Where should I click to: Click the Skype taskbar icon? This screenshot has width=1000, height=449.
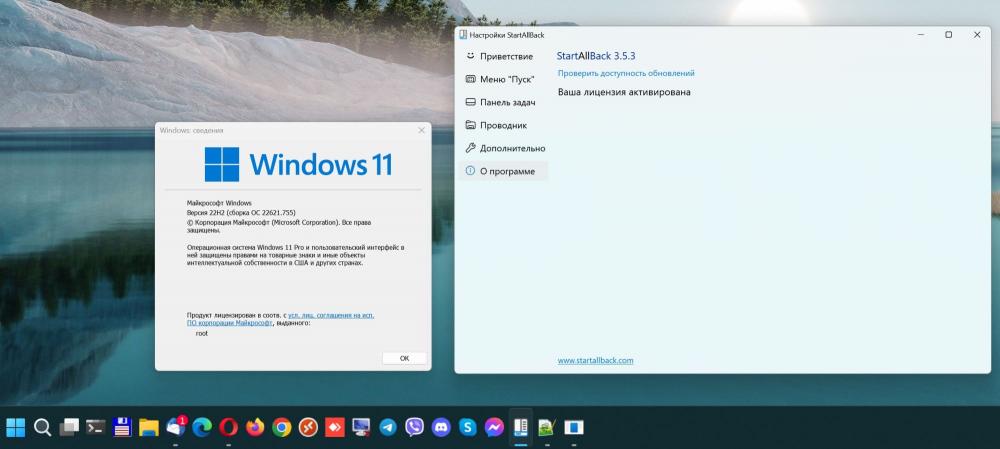467,427
